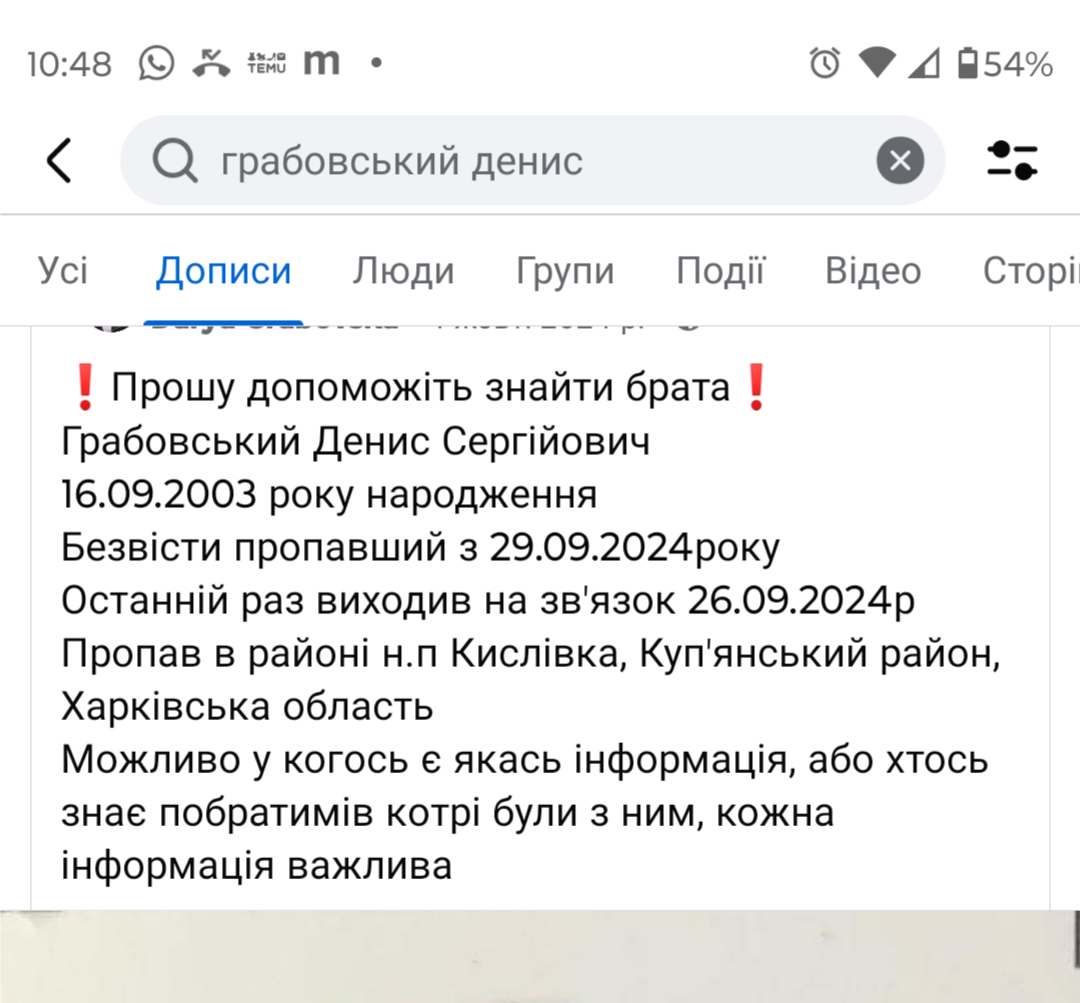This screenshot has width=1080, height=1003.
Task: Tap the search field with грабовський денис
Action: click(532, 161)
